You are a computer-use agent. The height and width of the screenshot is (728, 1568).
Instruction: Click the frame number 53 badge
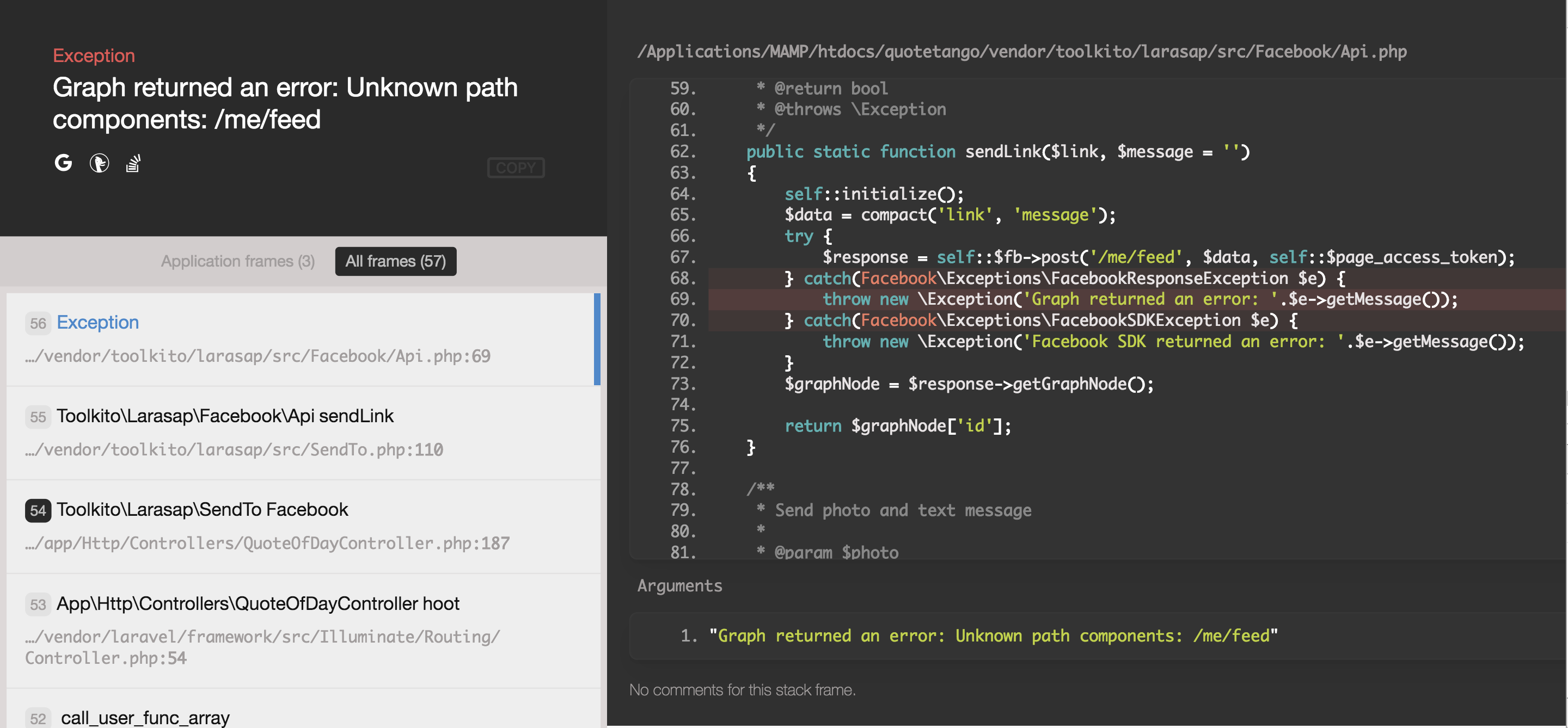tap(38, 604)
